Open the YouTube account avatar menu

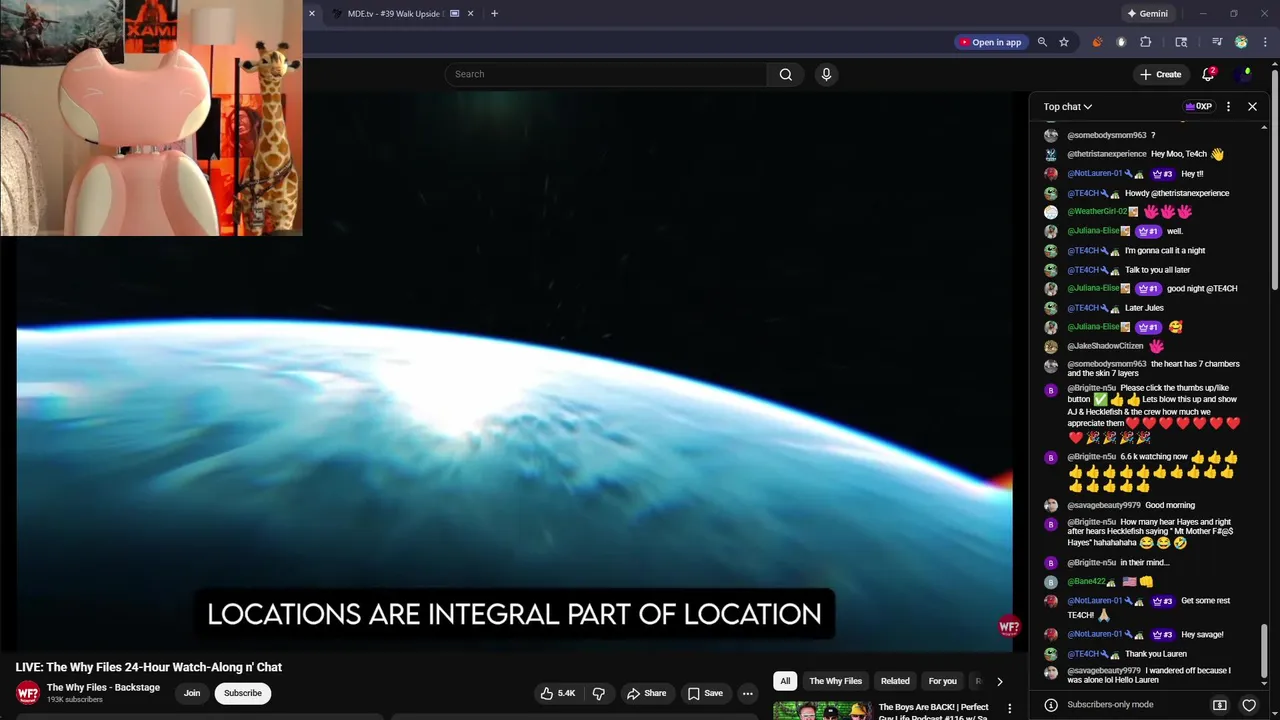point(1244,74)
